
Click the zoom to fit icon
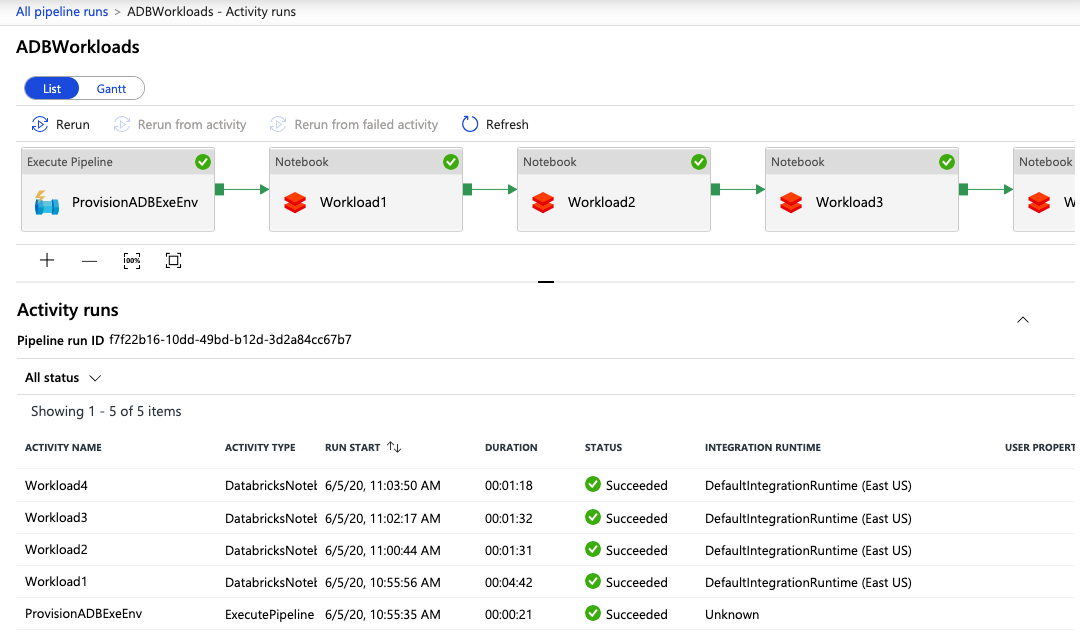pyautogui.click(x=173, y=260)
